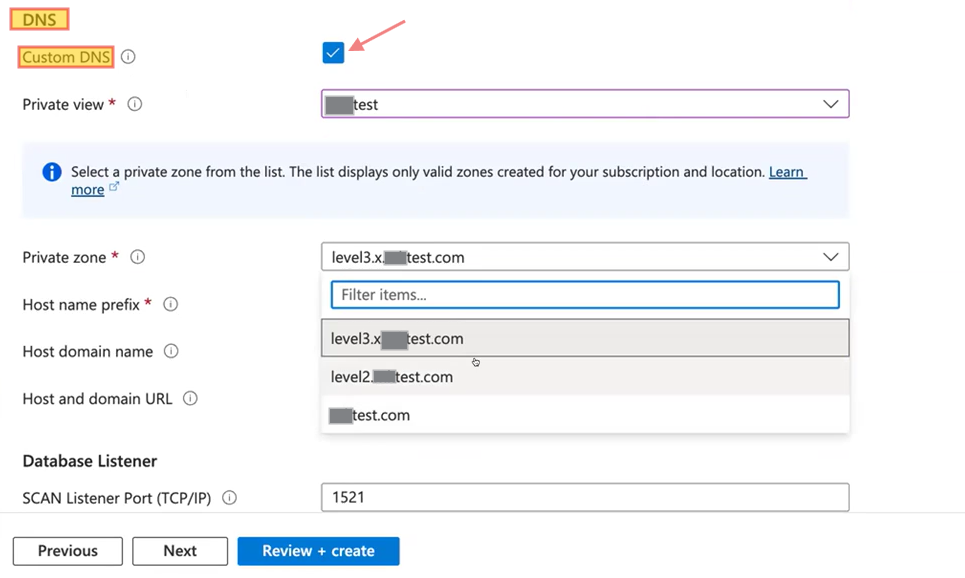Click the Review + create button

click(318, 551)
